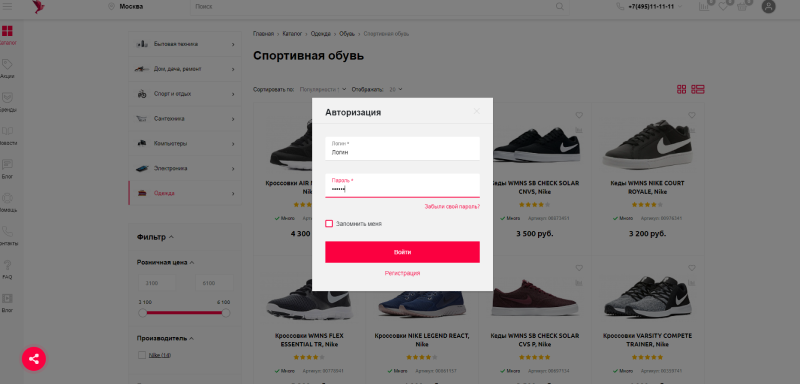Open the shopping cart icon in header
The width and height of the screenshot is (800, 384).
pos(742,6)
